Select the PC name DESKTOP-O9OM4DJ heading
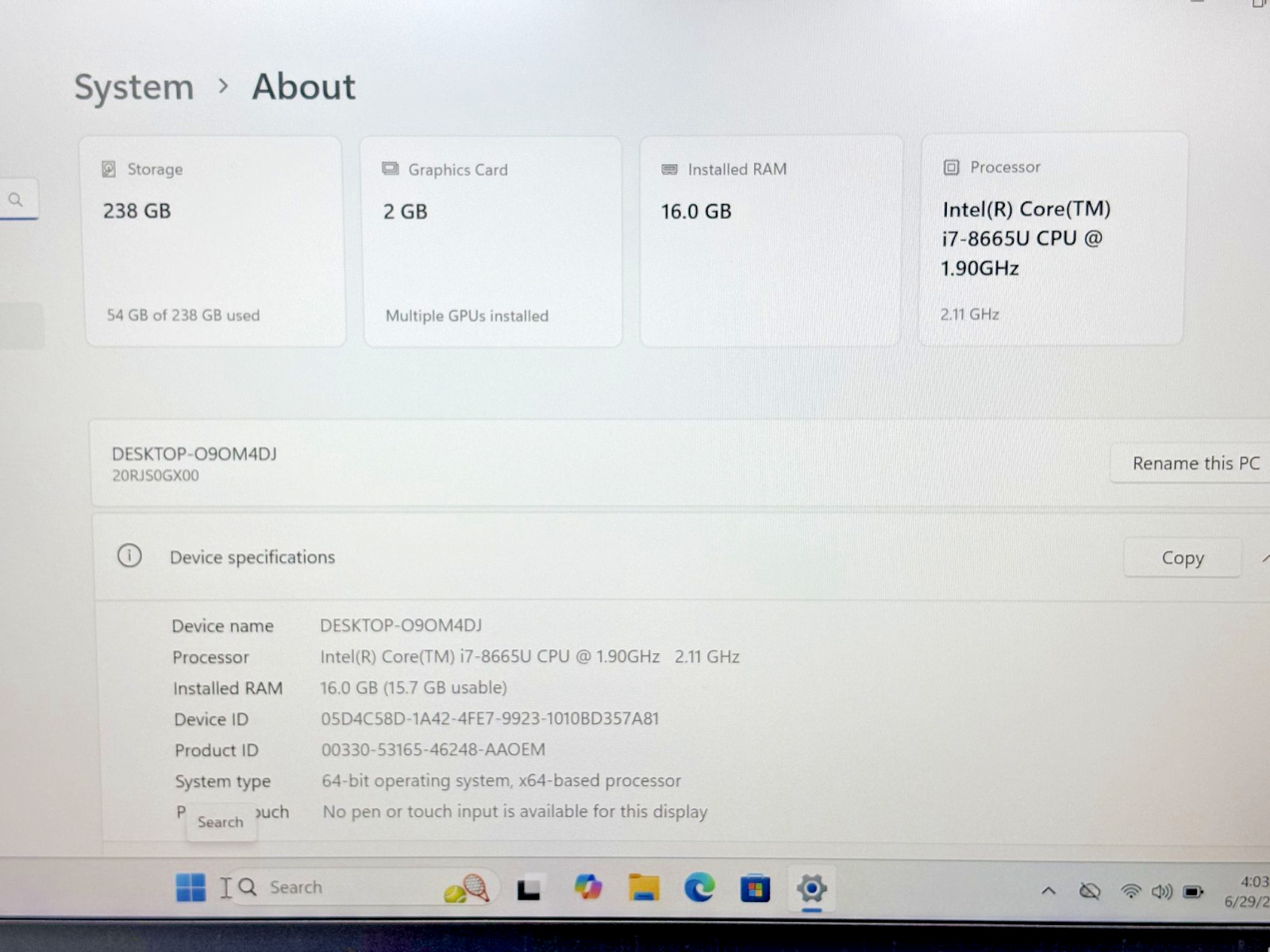The image size is (1270, 952). tap(194, 454)
